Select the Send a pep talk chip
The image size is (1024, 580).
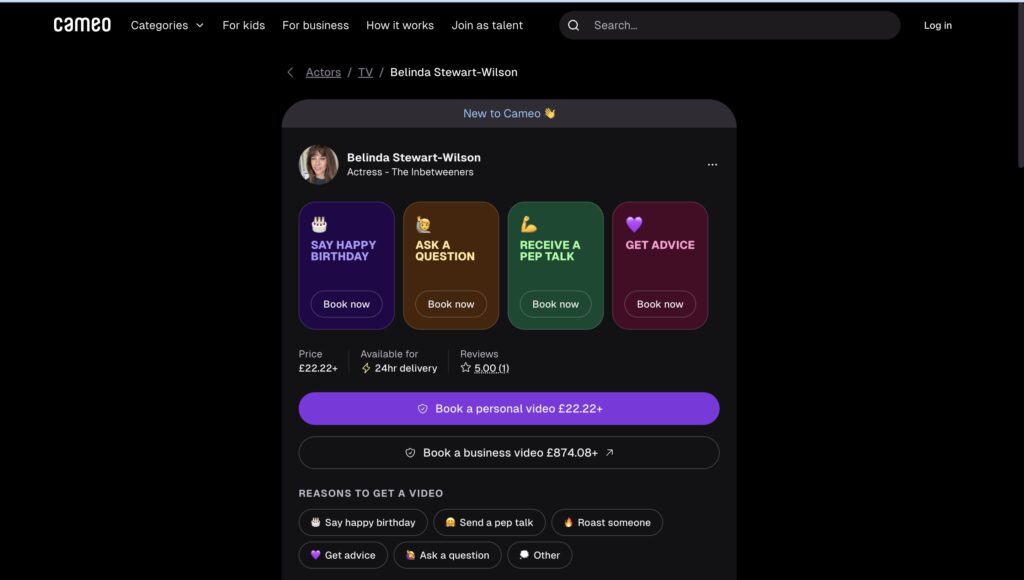[489, 523]
